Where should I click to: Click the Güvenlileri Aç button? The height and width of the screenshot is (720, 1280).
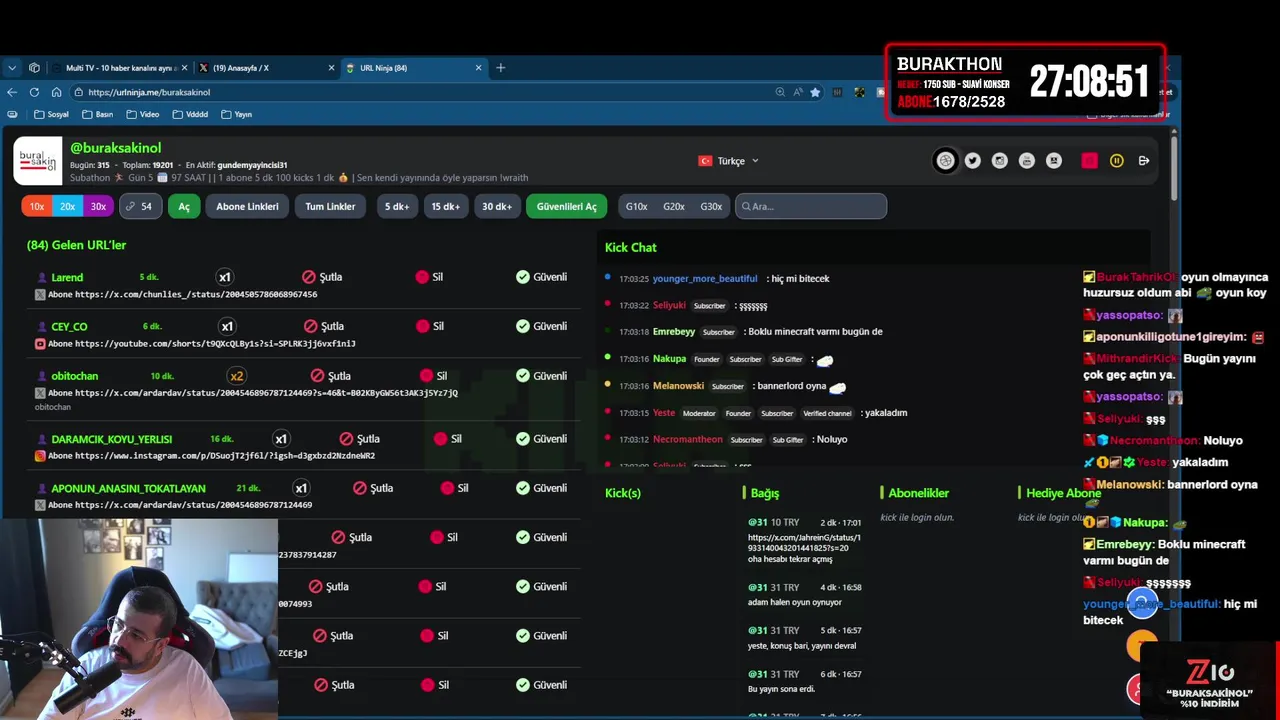pos(566,206)
